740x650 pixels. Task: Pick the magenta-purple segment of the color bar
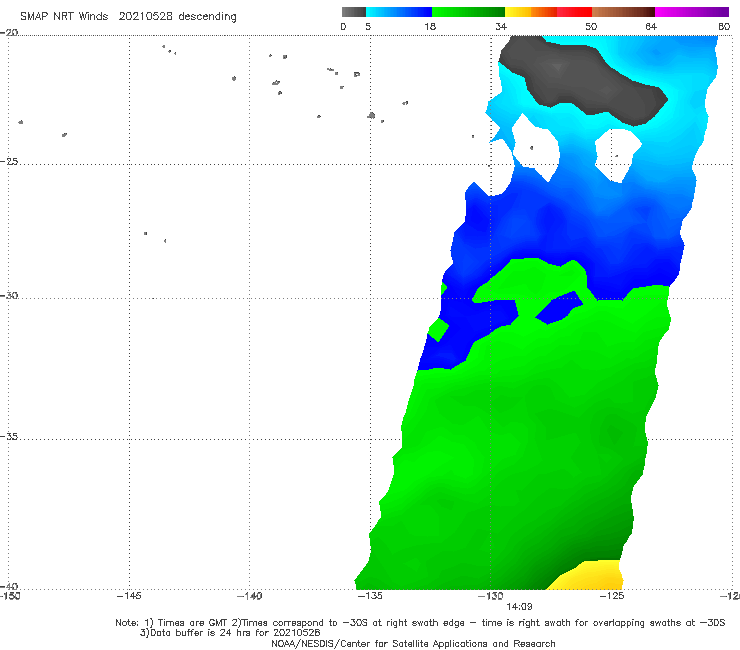[692, 12]
